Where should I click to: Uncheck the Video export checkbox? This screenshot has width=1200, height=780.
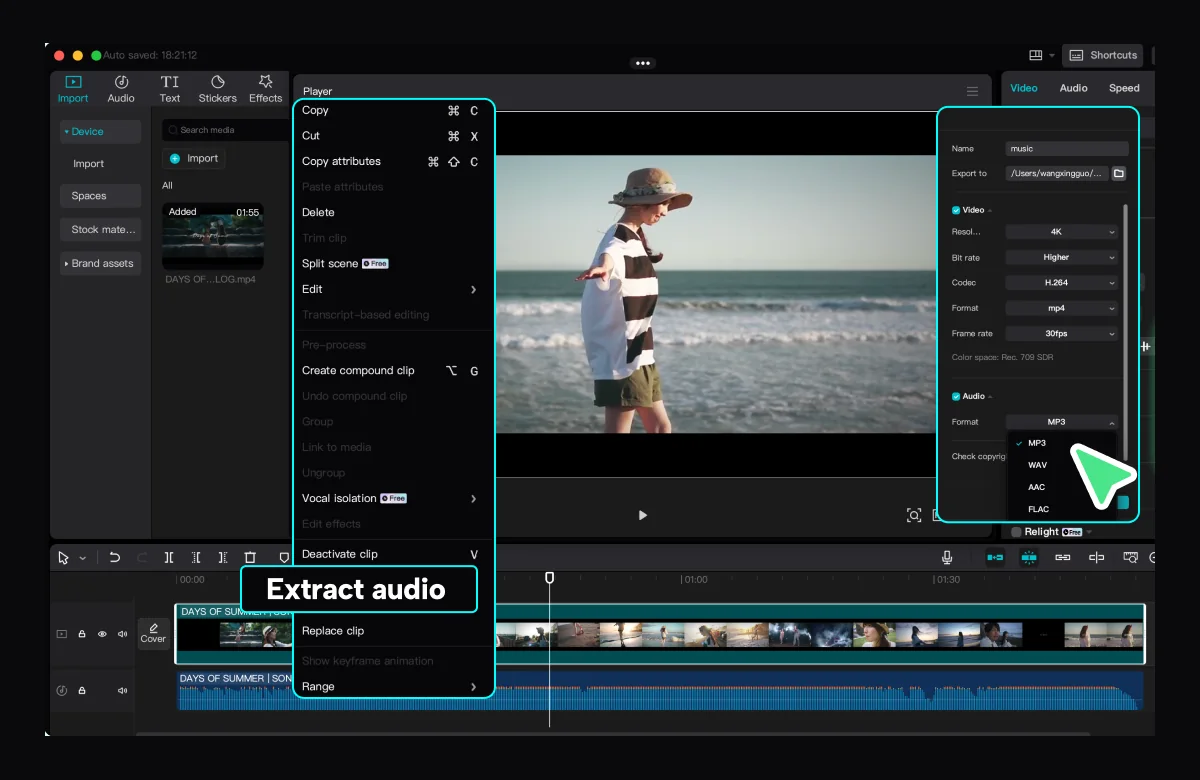tap(956, 210)
